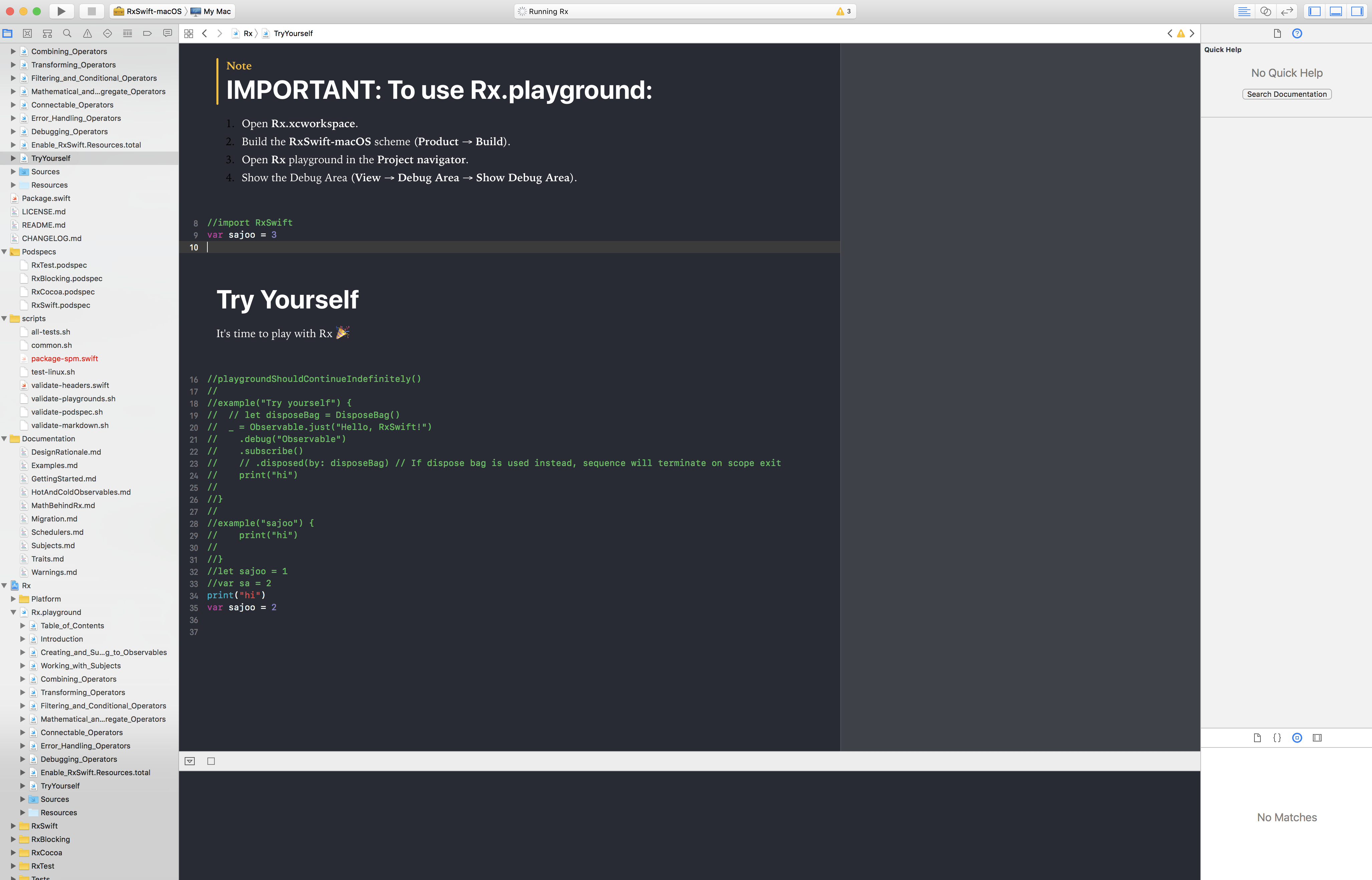Click the Run (play) button in the toolbar
The height and width of the screenshot is (880, 1372).
(x=61, y=11)
